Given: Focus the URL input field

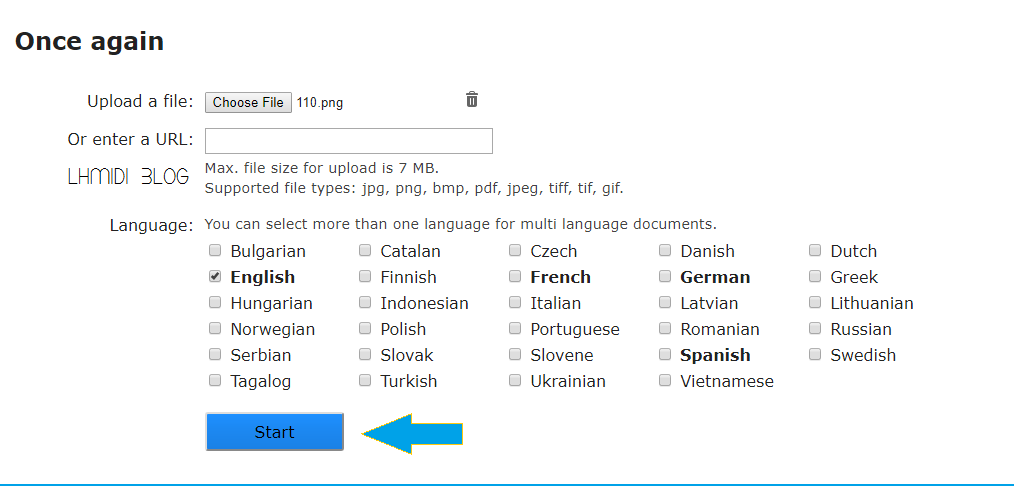Looking at the screenshot, I should pos(349,141).
